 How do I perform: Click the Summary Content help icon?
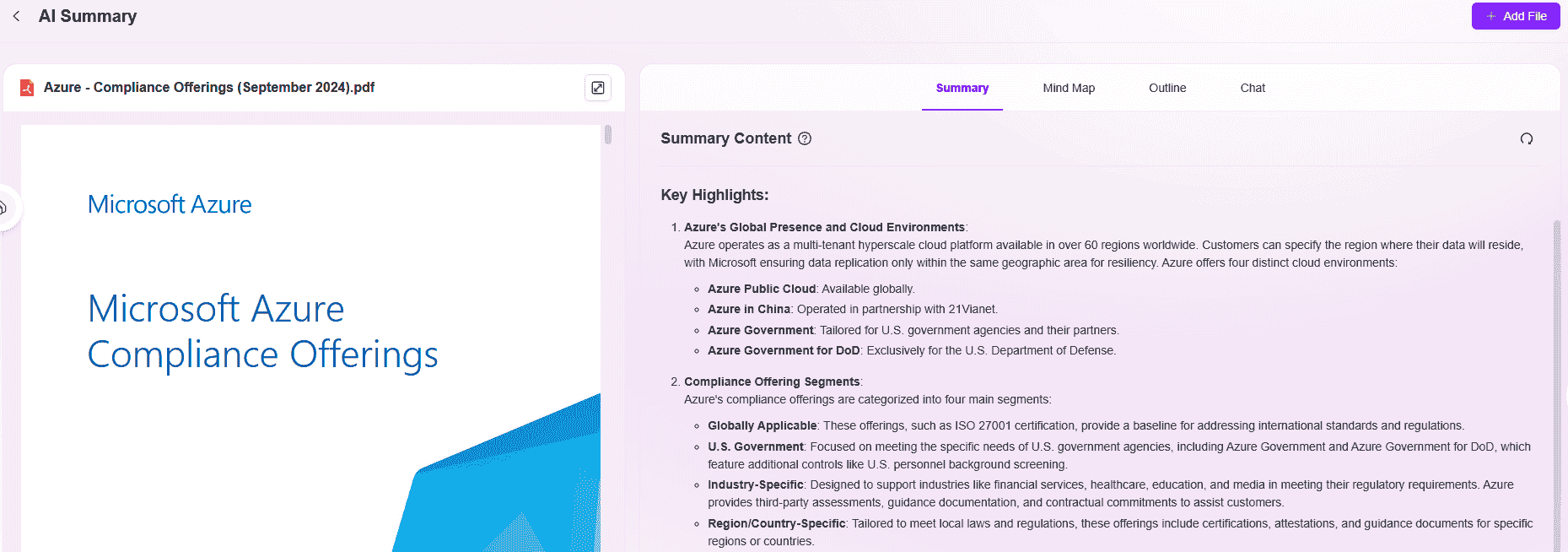click(x=805, y=138)
